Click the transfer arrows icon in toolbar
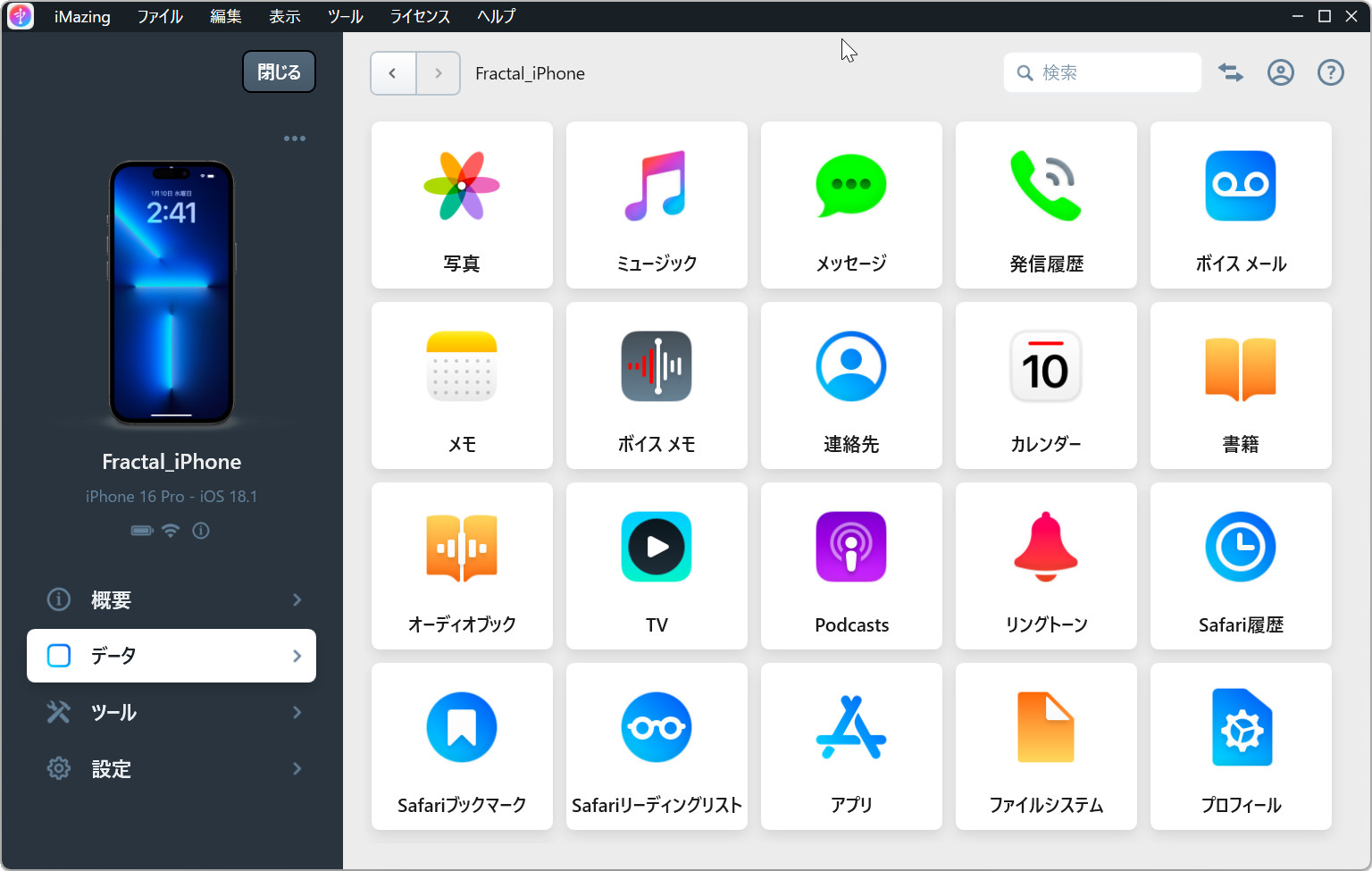 (1231, 73)
